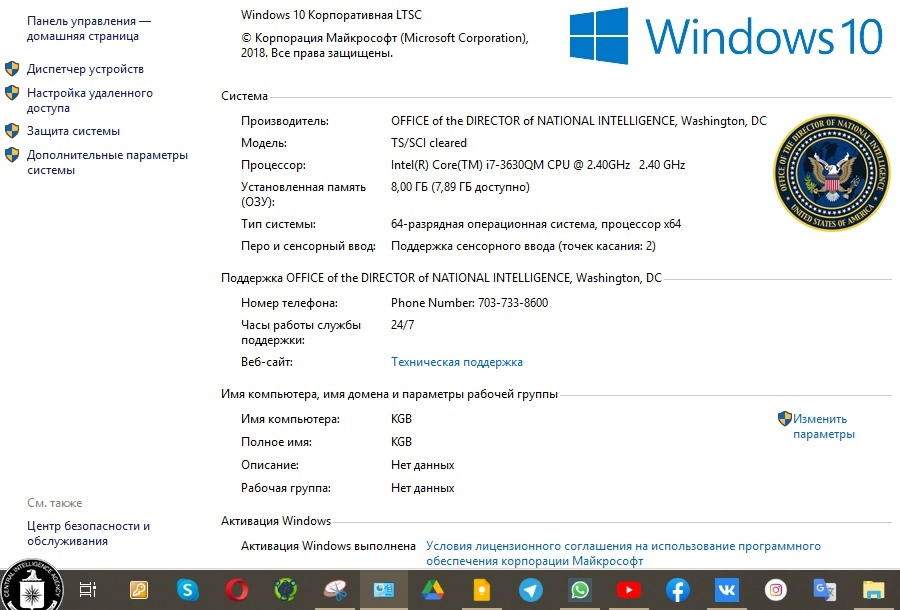Click the Windows 10 logo image
The height and width of the screenshot is (610, 900).
tap(726, 36)
